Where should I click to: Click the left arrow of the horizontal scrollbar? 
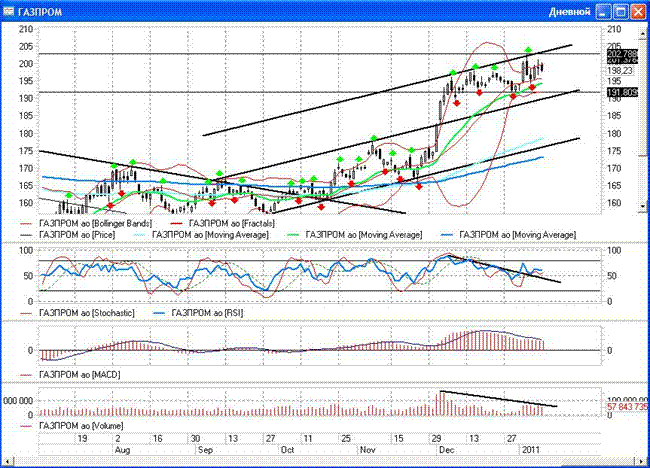pos(8,461)
